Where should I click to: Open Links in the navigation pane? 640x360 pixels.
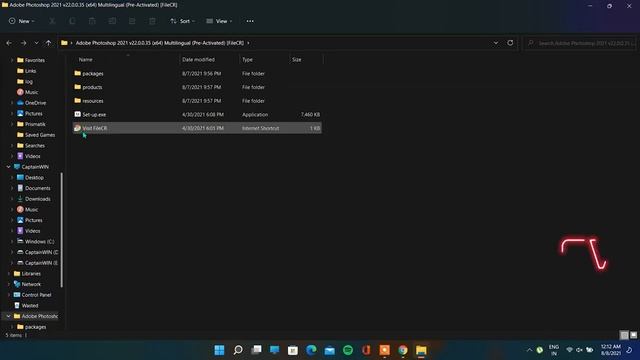[30, 71]
